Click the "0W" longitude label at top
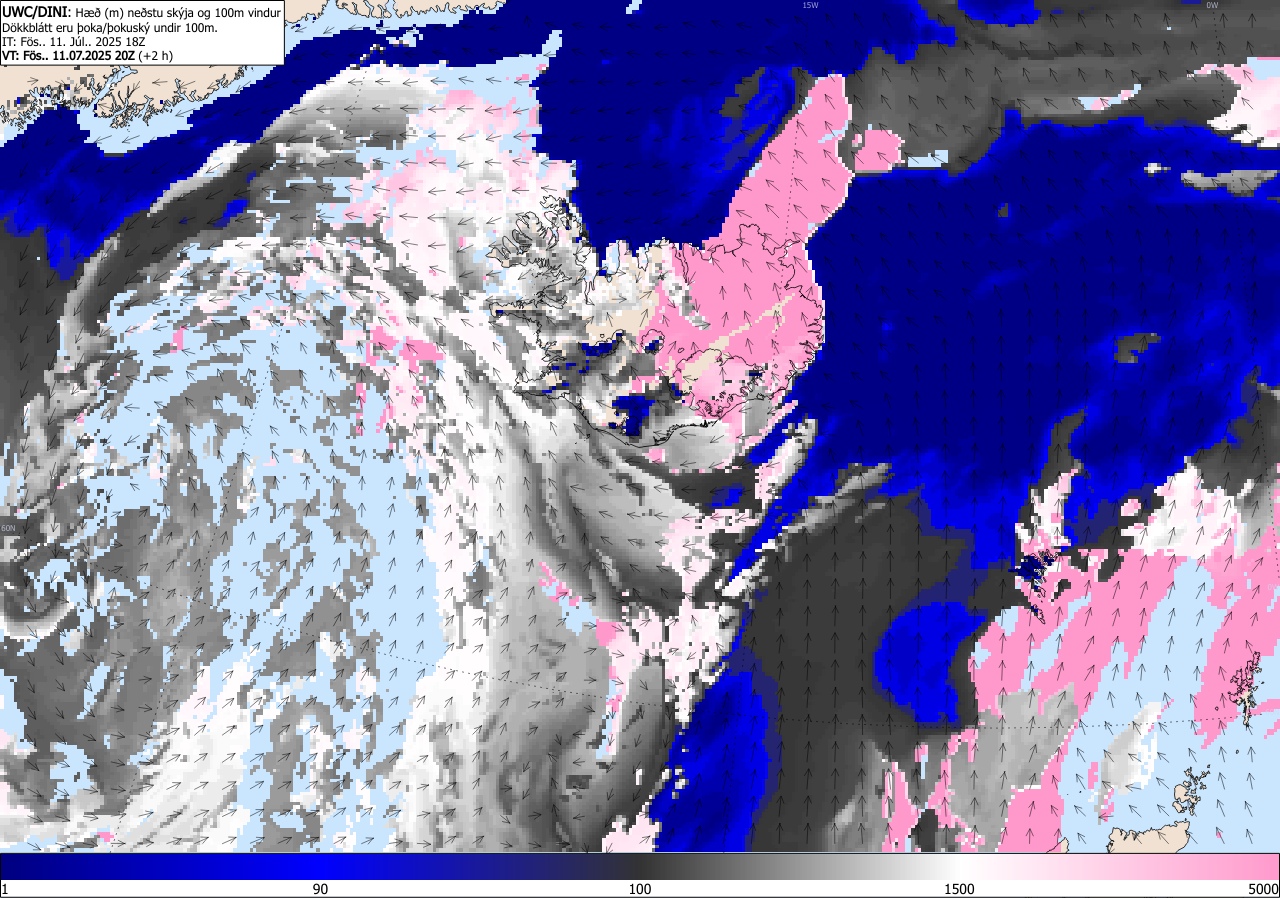This screenshot has height=898, width=1280. click(x=1212, y=5)
